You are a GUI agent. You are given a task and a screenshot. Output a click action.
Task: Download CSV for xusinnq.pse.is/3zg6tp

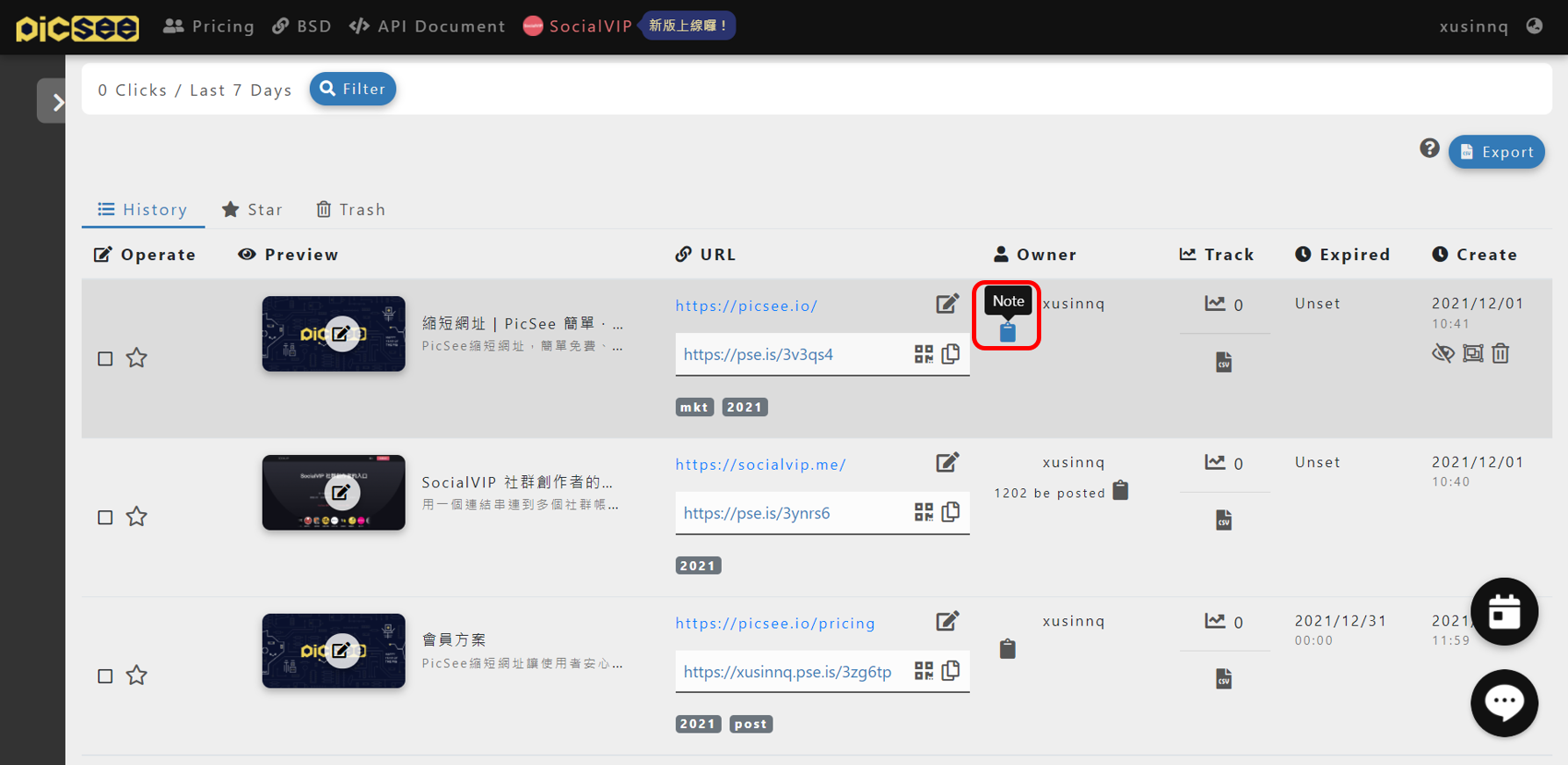[x=1224, y=679]
